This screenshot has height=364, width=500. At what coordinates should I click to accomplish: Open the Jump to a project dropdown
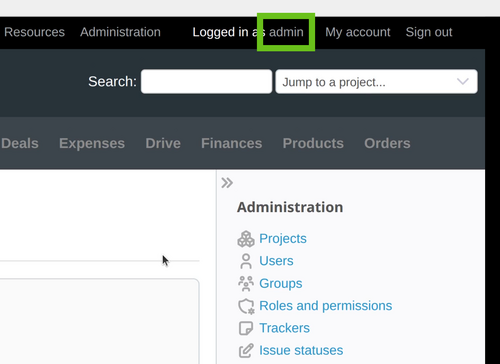(376, 82)
